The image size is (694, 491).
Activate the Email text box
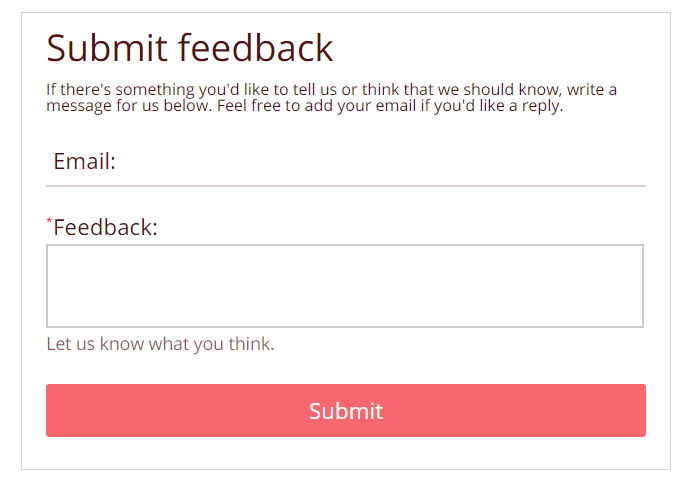pyautogui.click(x=380, y=162)
